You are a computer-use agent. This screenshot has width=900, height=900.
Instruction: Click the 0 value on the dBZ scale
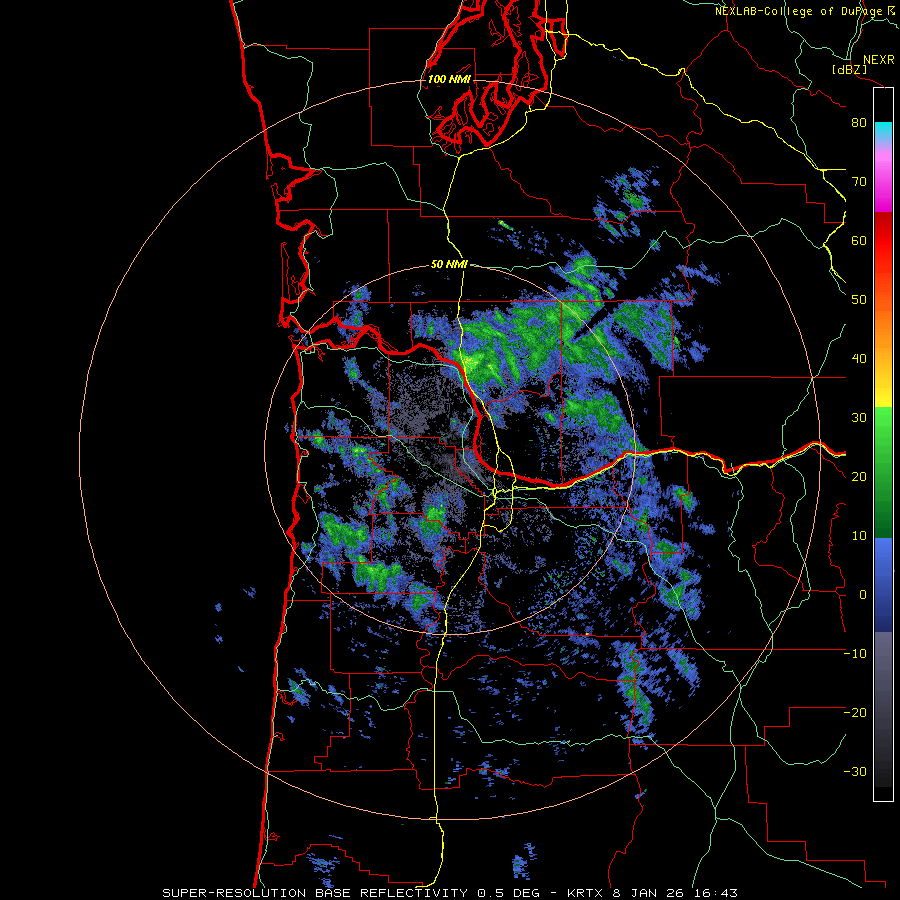click(x=863, y=595)
